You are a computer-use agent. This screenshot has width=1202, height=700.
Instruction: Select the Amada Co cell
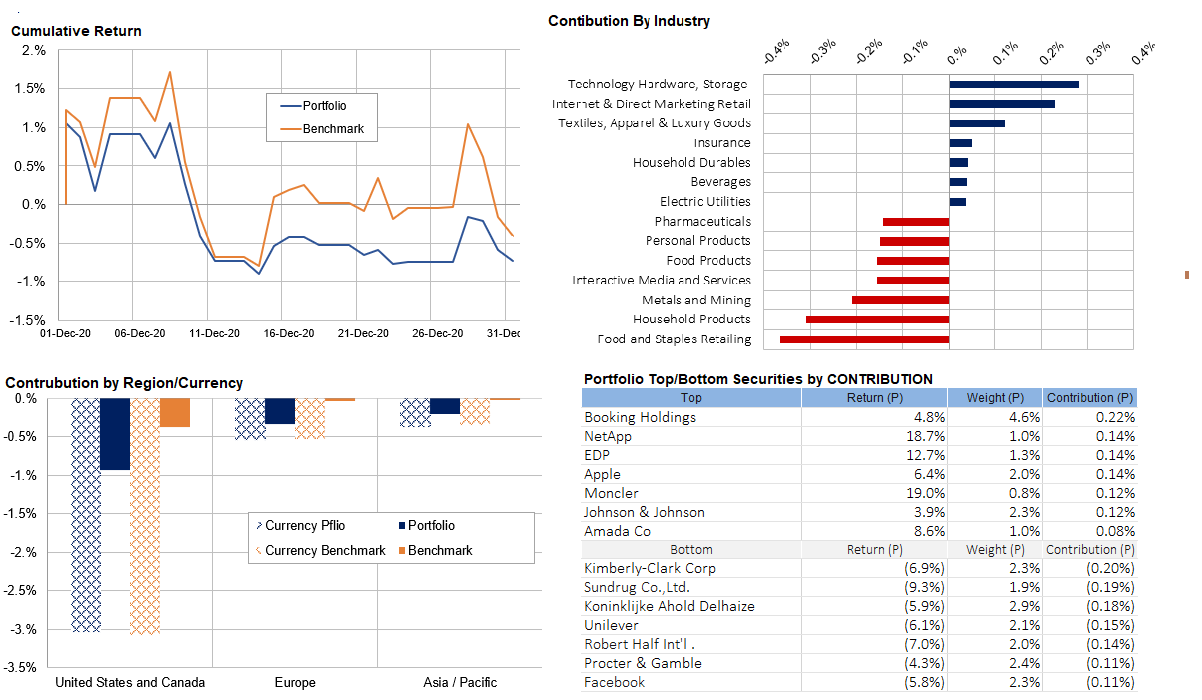(617, 531)
